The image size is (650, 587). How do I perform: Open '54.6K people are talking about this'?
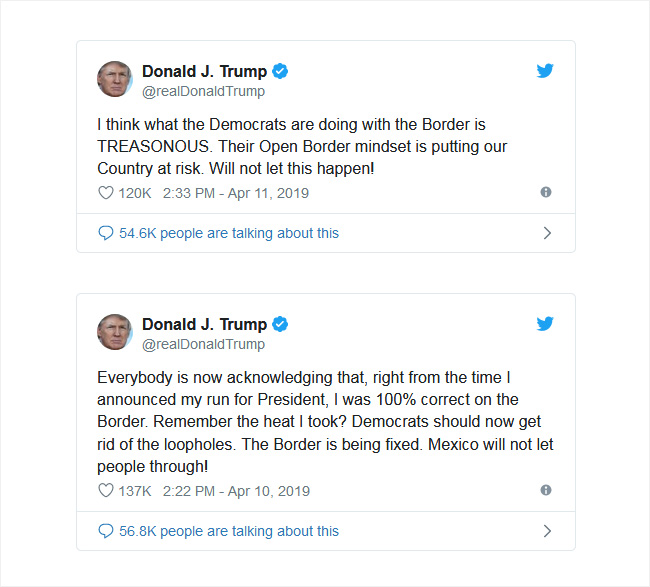[x=229, y=233]
